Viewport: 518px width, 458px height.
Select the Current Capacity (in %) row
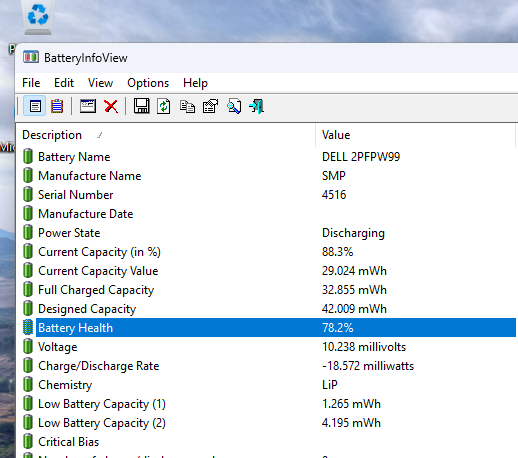tap(266, 251)
